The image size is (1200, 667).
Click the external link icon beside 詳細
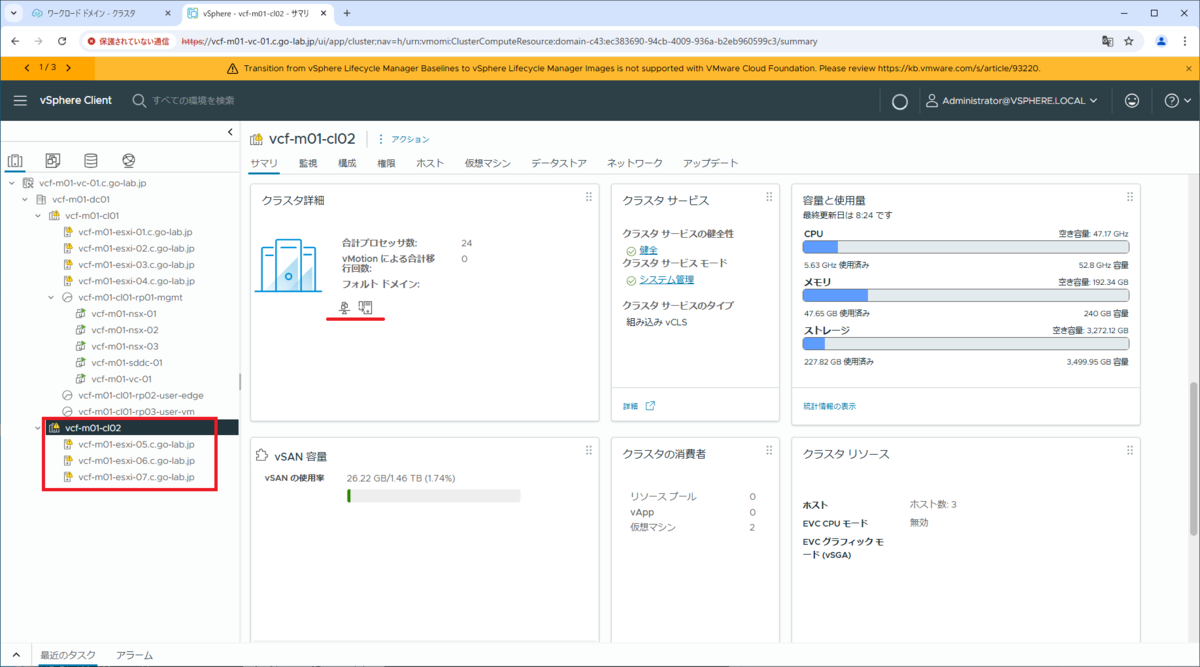[650, 406]
